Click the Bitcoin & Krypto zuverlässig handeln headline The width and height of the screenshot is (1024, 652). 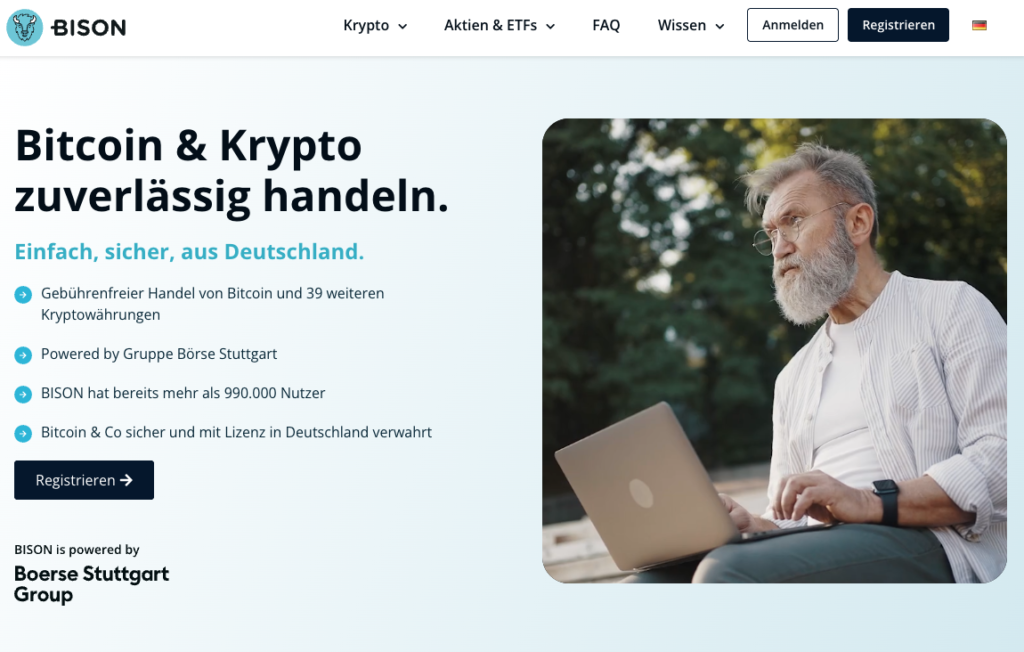pyautogui.click(x=232, y=171)
